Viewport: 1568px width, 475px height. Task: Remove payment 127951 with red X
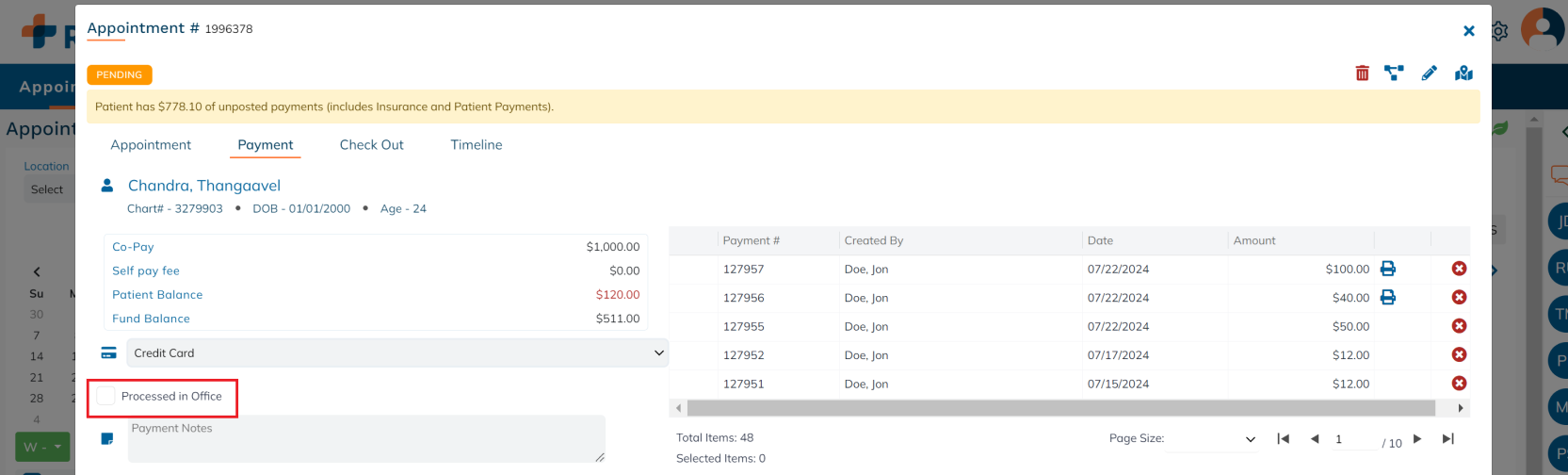pyautogui.click(x=1459, y=384)
